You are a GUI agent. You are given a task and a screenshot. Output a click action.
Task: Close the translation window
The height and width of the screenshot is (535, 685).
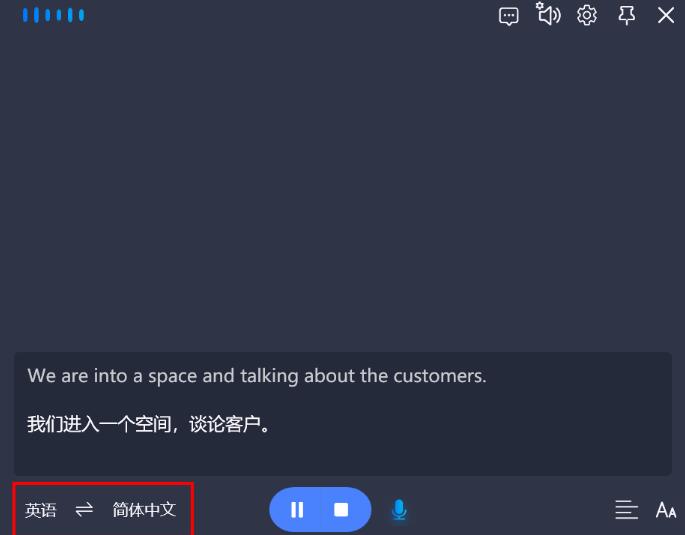[x=666, y=16]
